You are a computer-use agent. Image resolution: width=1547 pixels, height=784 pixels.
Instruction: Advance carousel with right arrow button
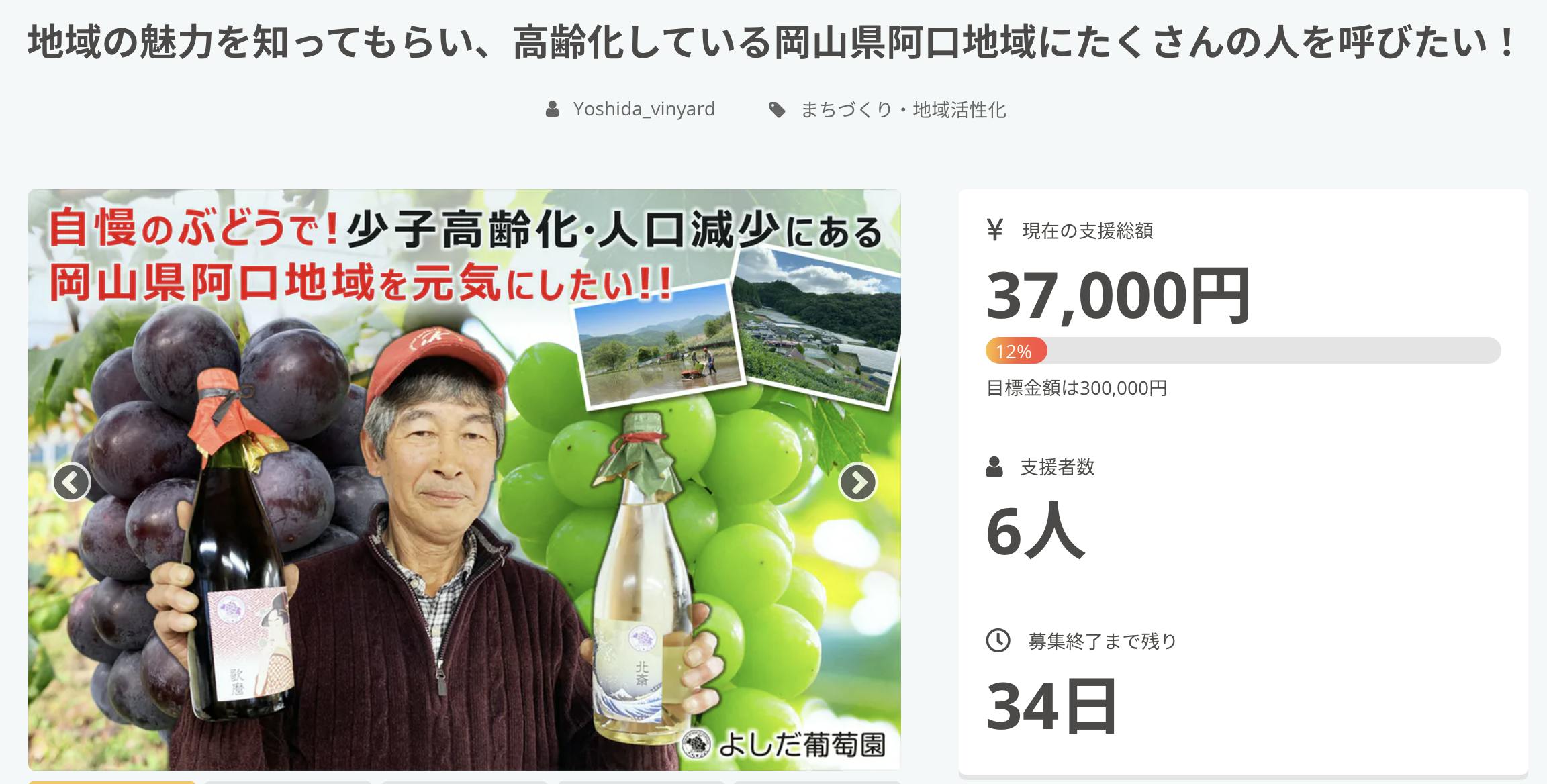tap(857, 482)
